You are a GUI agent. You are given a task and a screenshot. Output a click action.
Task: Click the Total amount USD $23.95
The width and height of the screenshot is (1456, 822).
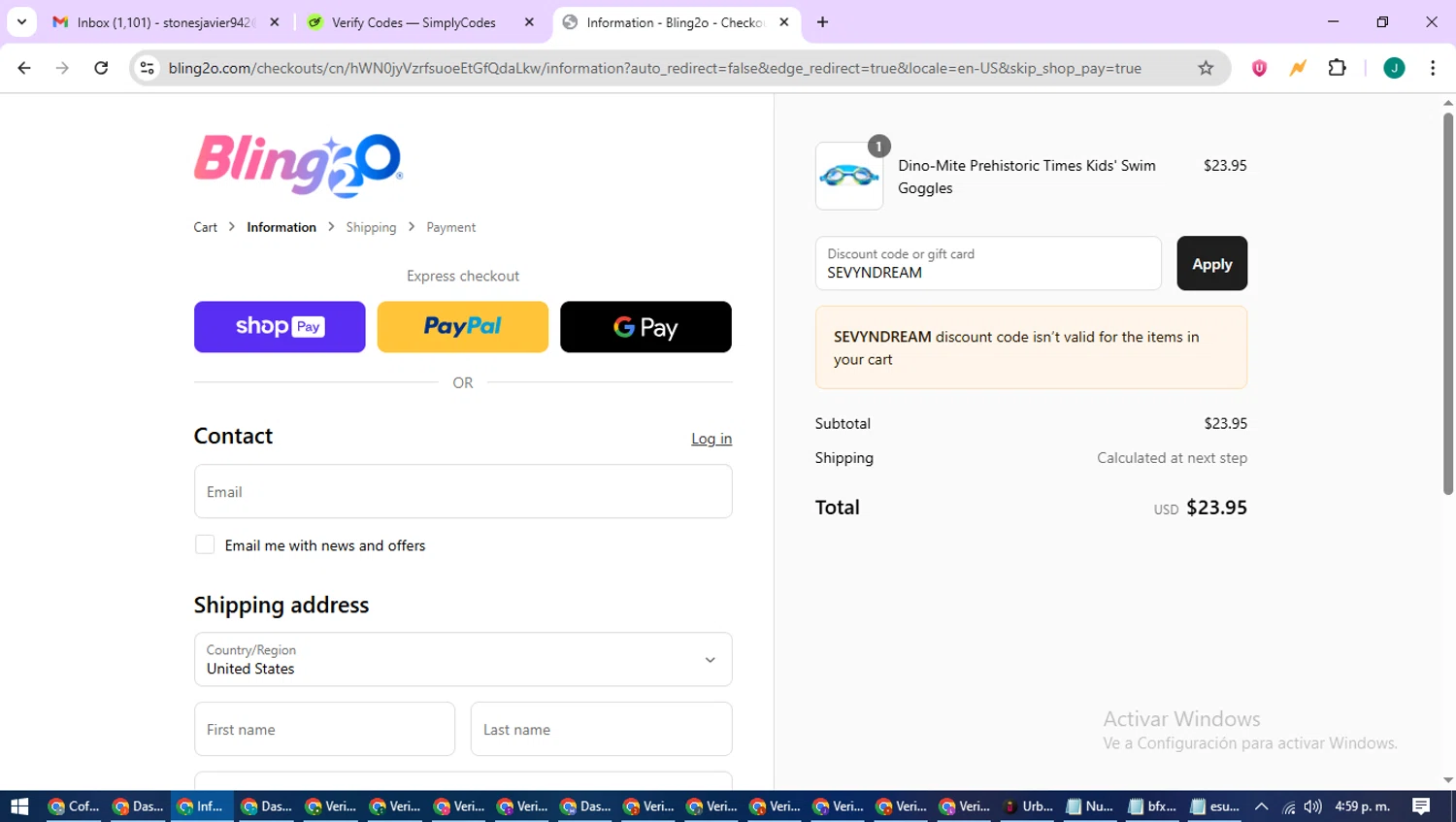coord(1201,508)
